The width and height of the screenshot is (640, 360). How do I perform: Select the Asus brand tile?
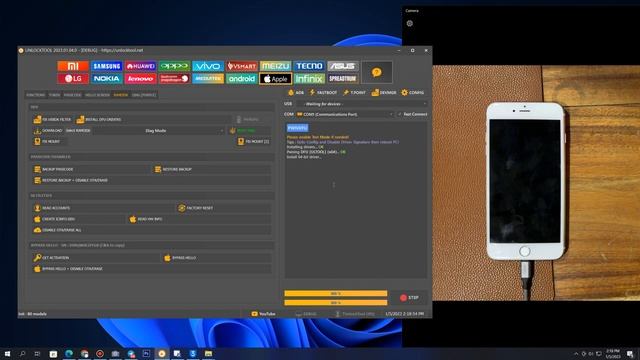(343, 66)
